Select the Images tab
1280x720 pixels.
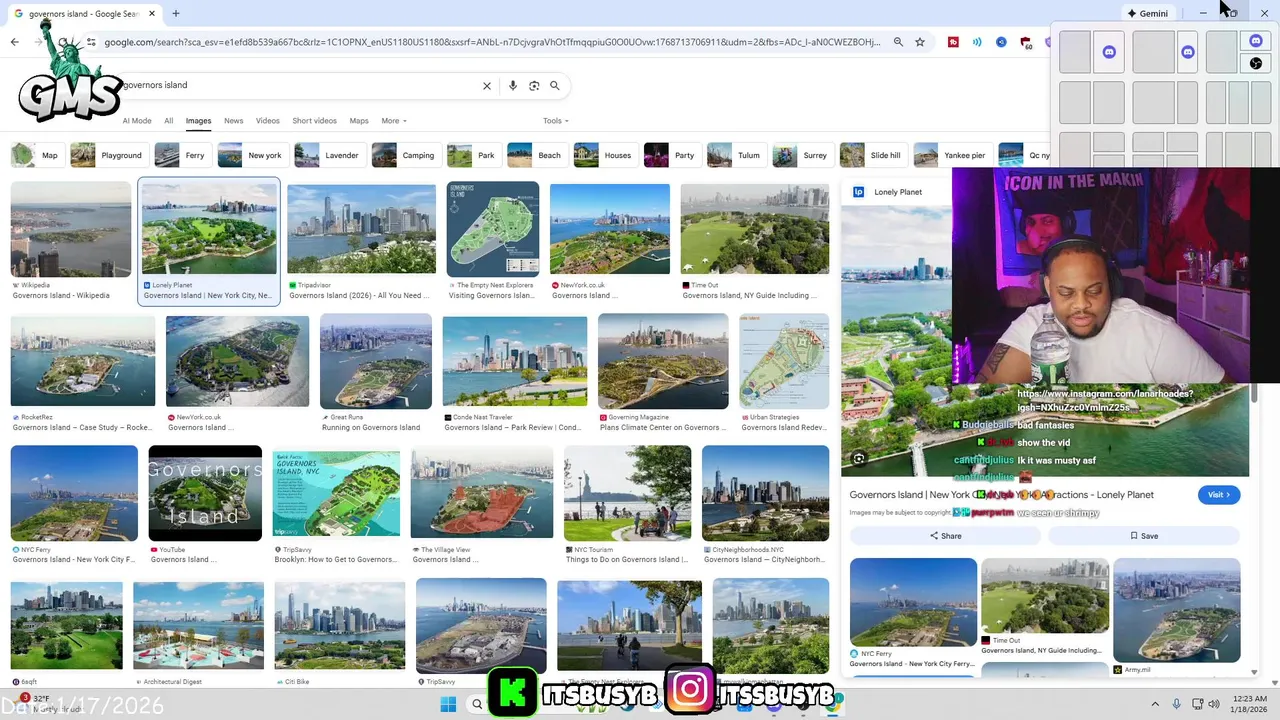(x=198, y=121)
